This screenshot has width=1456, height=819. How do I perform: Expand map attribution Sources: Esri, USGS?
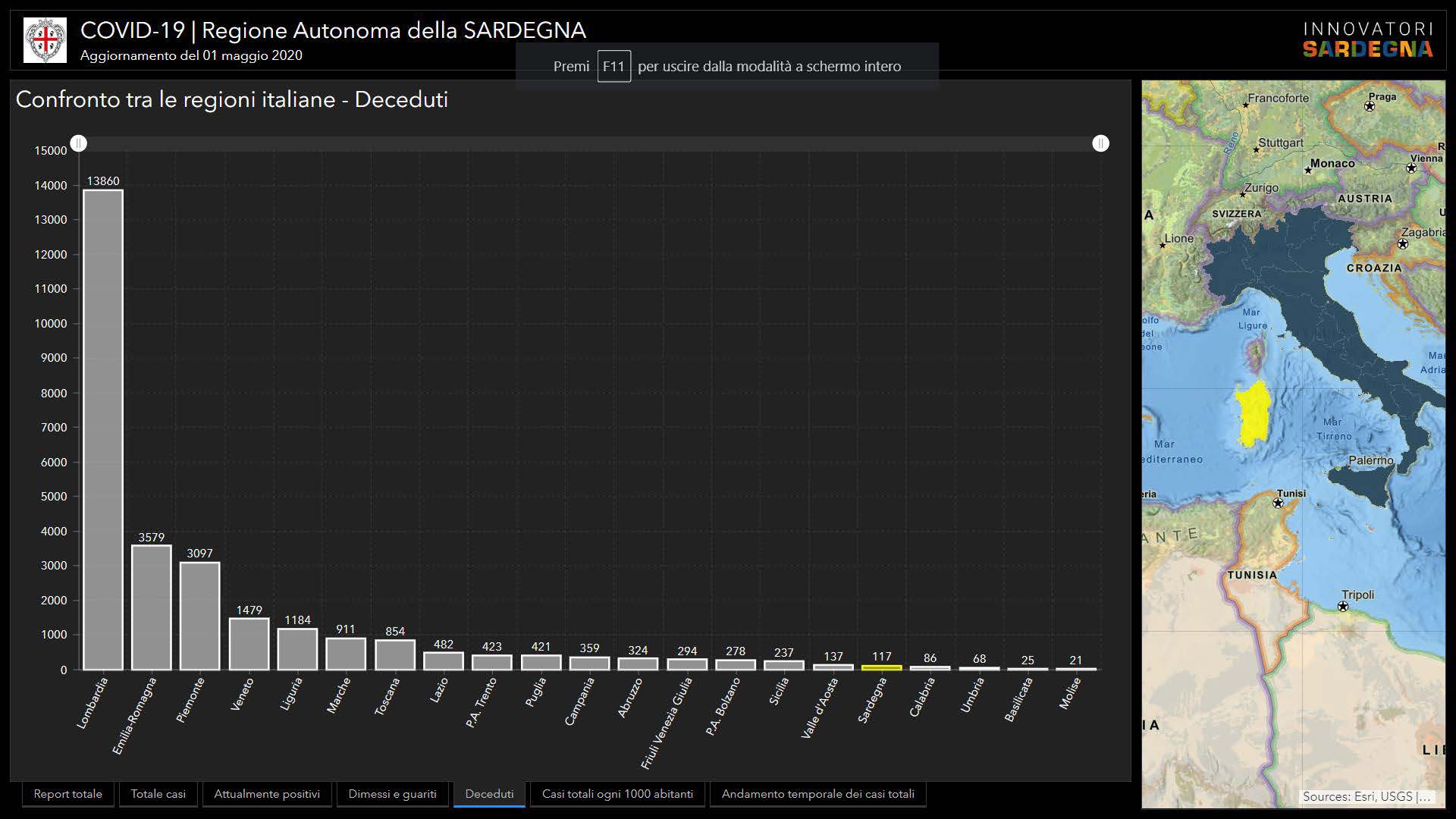[1366, 796]
